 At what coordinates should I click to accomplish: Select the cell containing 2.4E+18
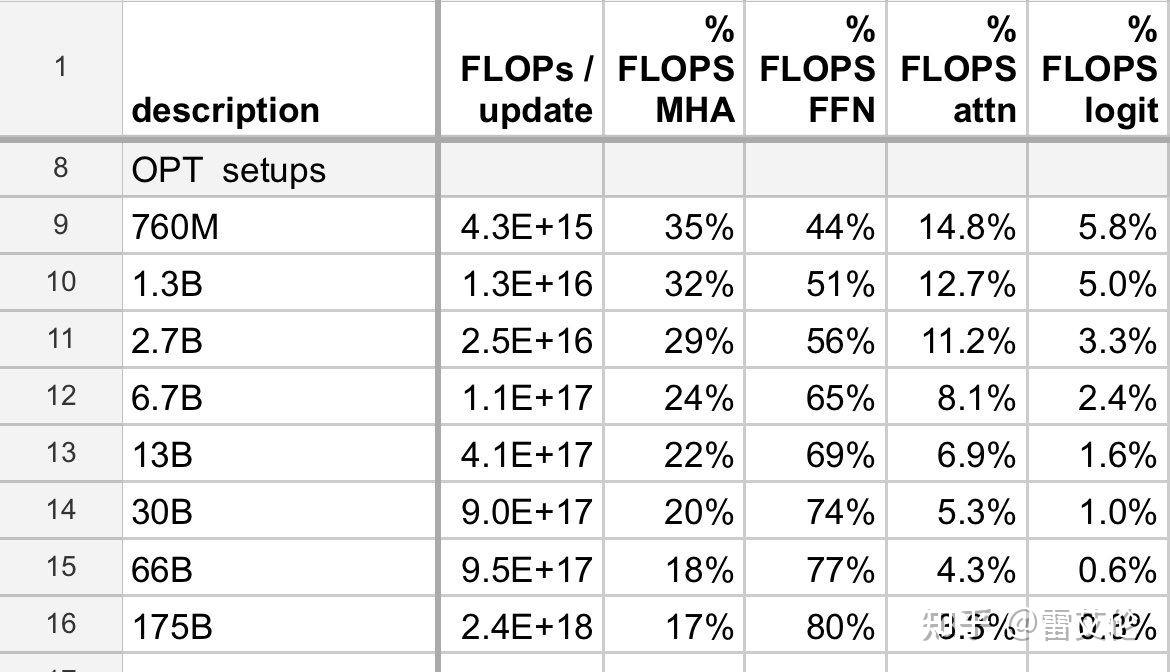(x=521, y=627)
